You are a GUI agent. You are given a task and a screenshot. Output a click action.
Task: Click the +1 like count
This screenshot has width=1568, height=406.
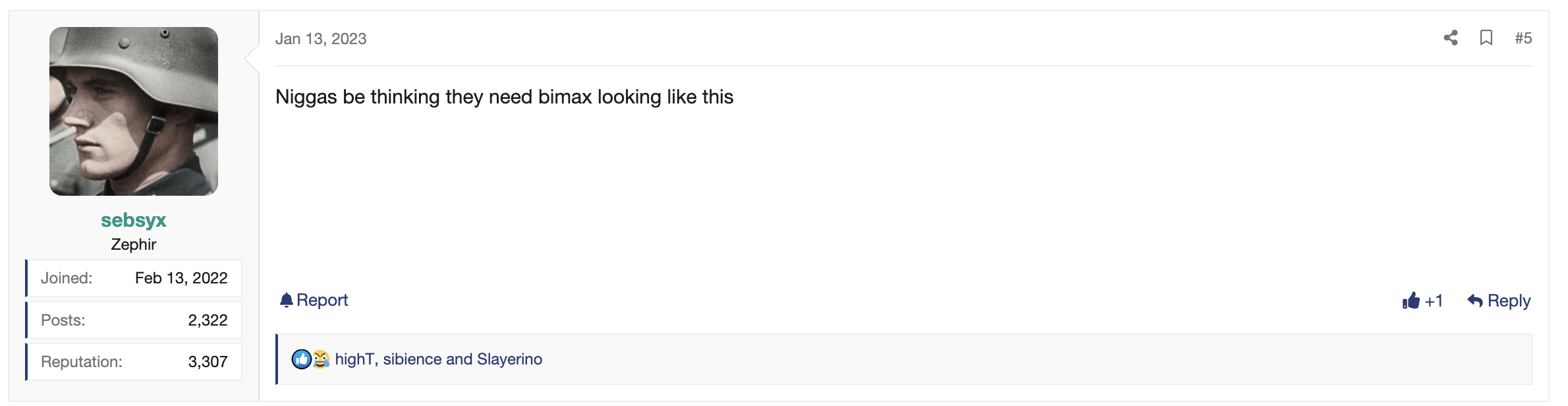click(1434, 301)
